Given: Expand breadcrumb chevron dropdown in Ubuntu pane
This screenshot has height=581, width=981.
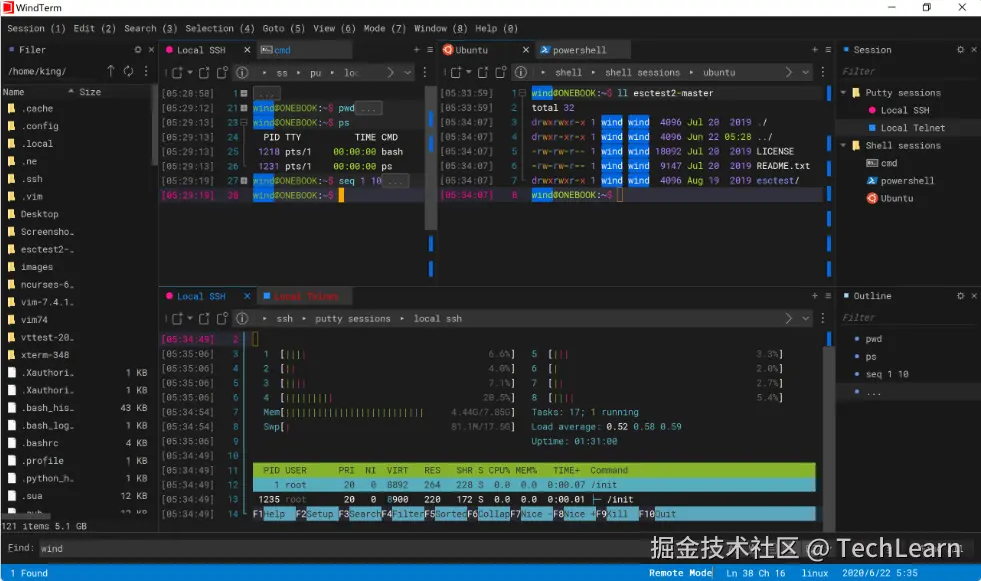Looking at the screenshot, I should pyautogui.click(x=805, y=73).
